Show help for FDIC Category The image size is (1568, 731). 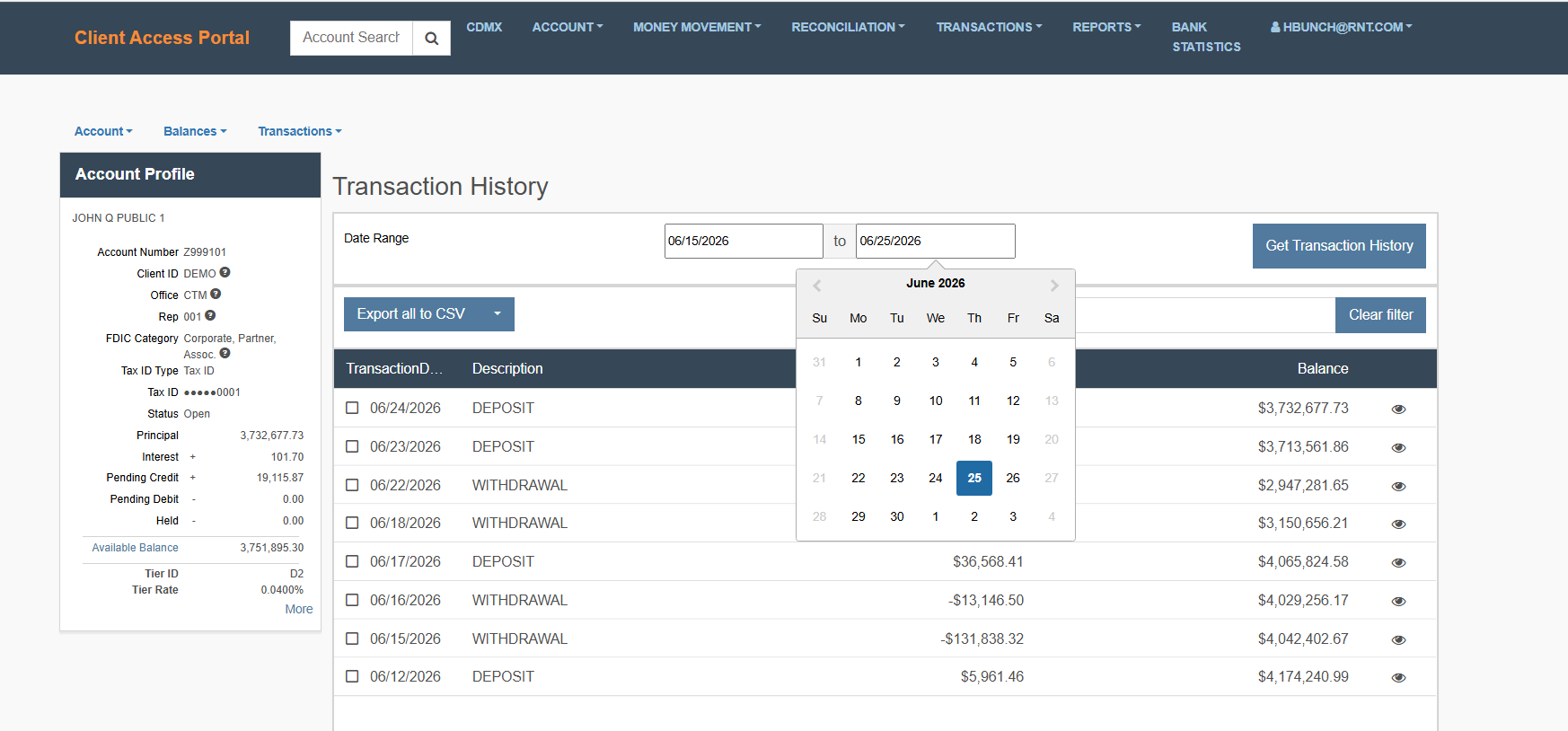tap(225, 353)
